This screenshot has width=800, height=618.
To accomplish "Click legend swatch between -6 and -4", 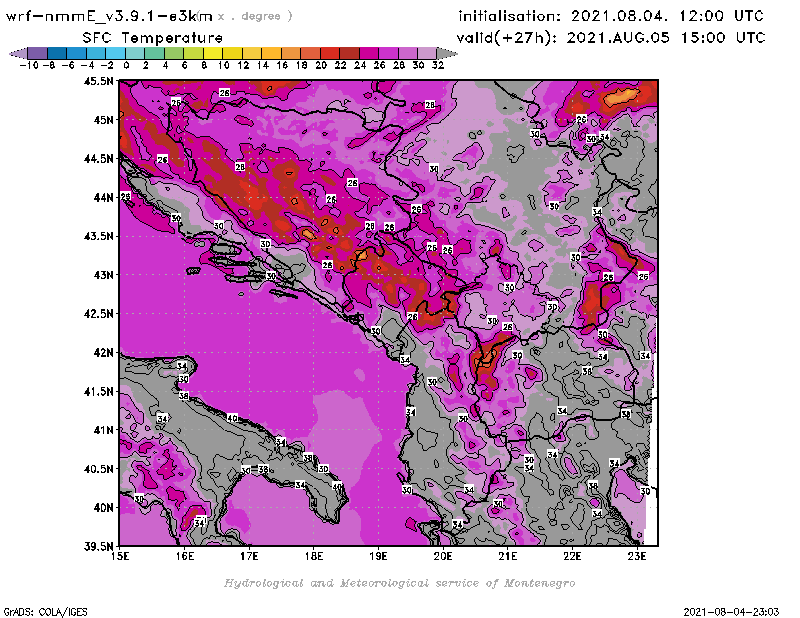I will 77,53.
